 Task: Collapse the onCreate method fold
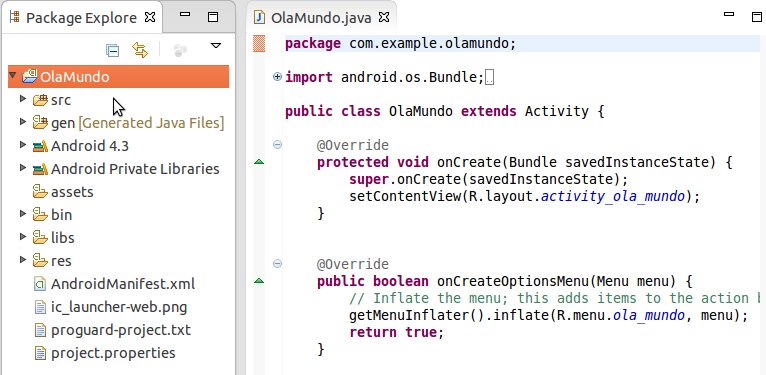point(277,145)
